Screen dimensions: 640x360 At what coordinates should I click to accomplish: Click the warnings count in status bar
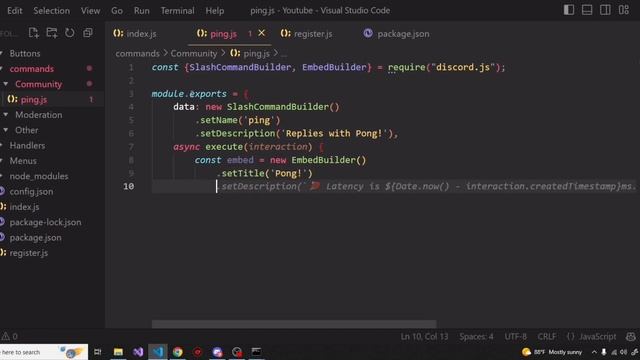coord(9,337)
